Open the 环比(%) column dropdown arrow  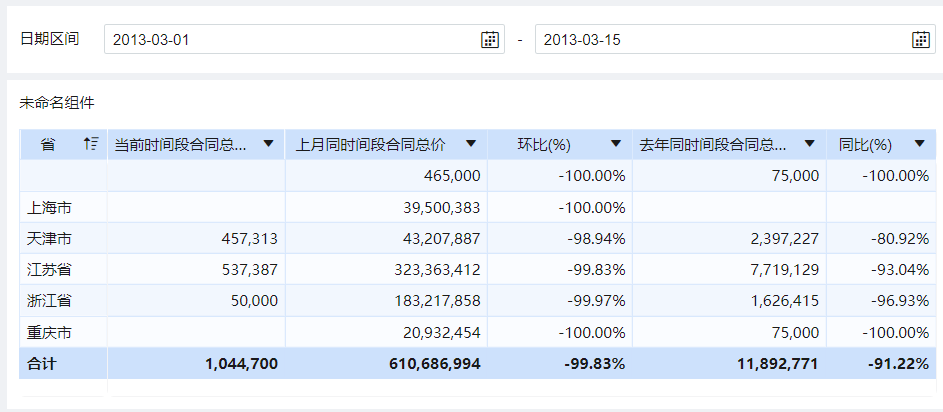pos(615,144)
